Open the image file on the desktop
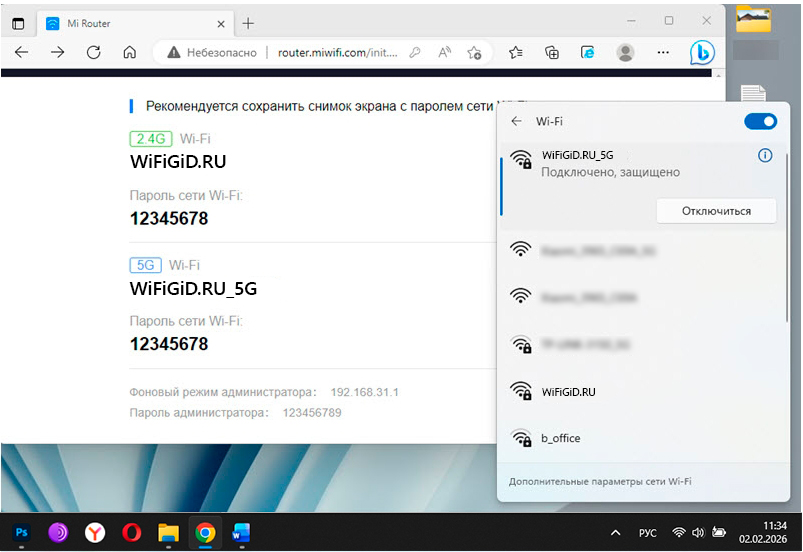Image resolution: width=803 pixels, height=552 pixels. click(753, 18)
